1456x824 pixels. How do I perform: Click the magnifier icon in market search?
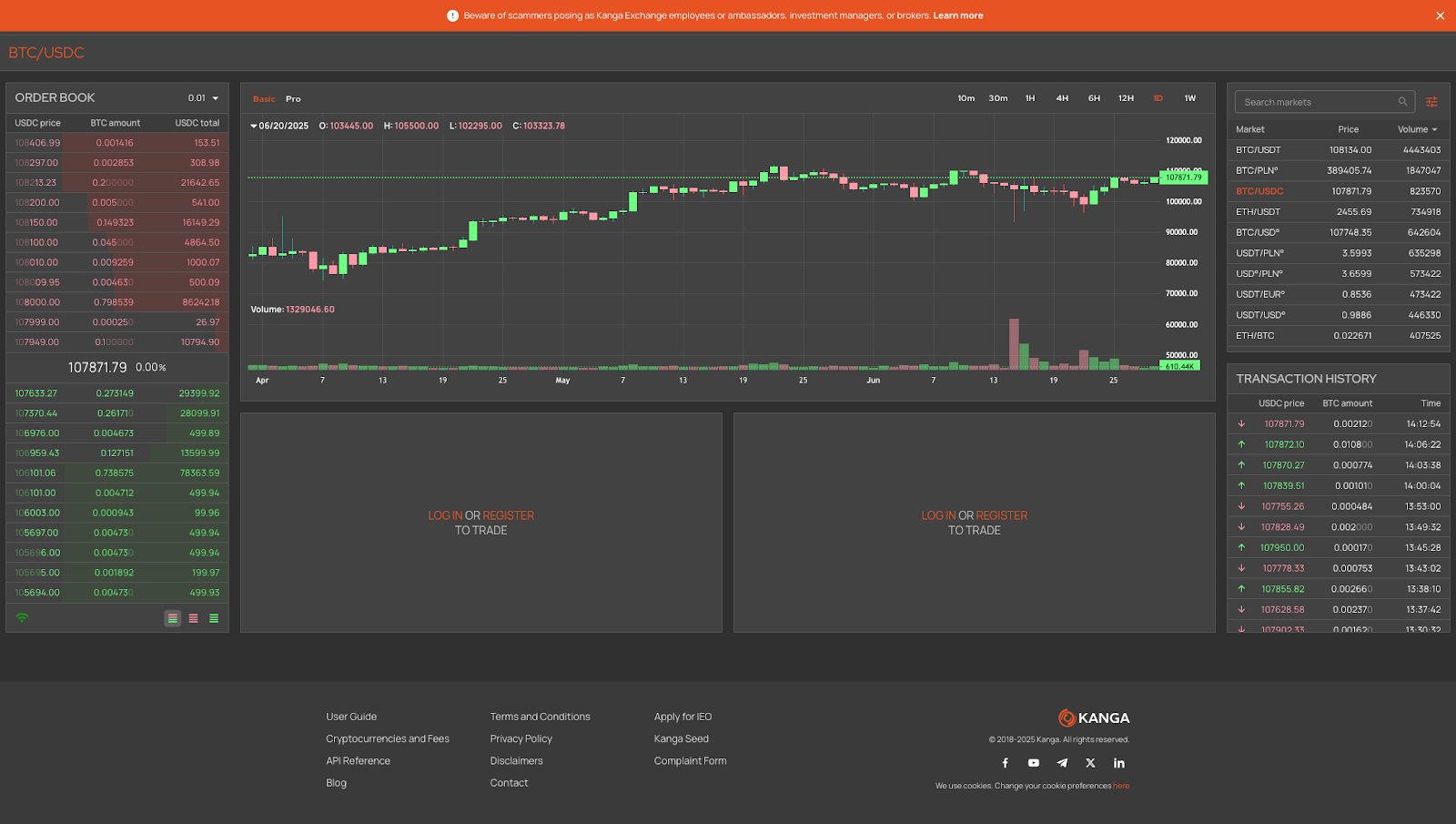(x=1402, y=102)
